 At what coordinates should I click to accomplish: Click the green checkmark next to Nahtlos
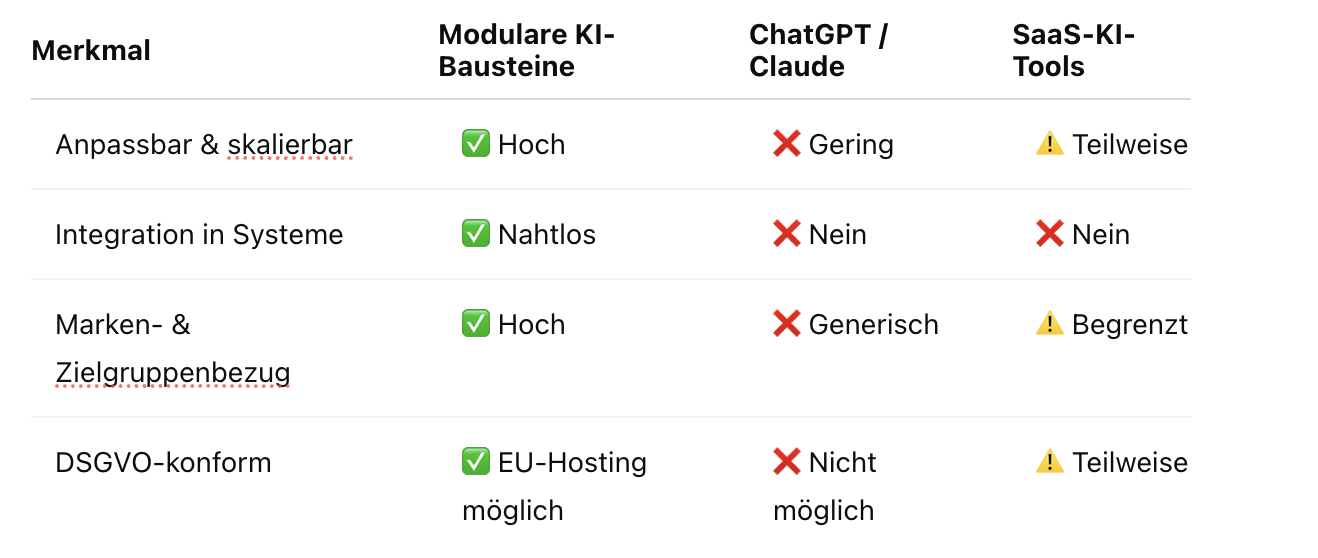click(475, 234)
